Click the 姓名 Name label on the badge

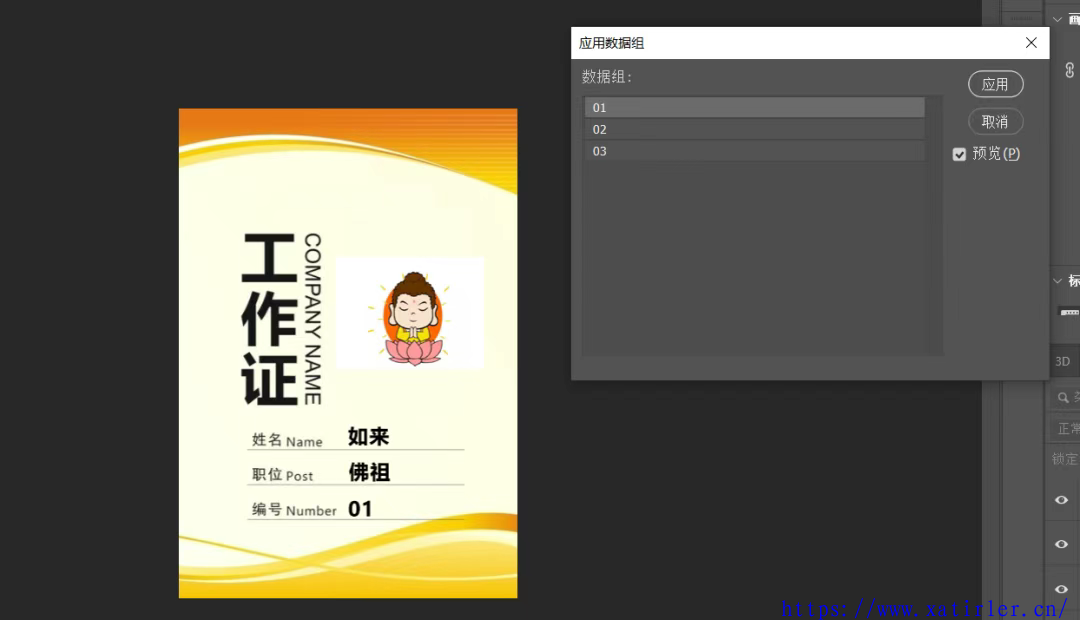point(287,440)
